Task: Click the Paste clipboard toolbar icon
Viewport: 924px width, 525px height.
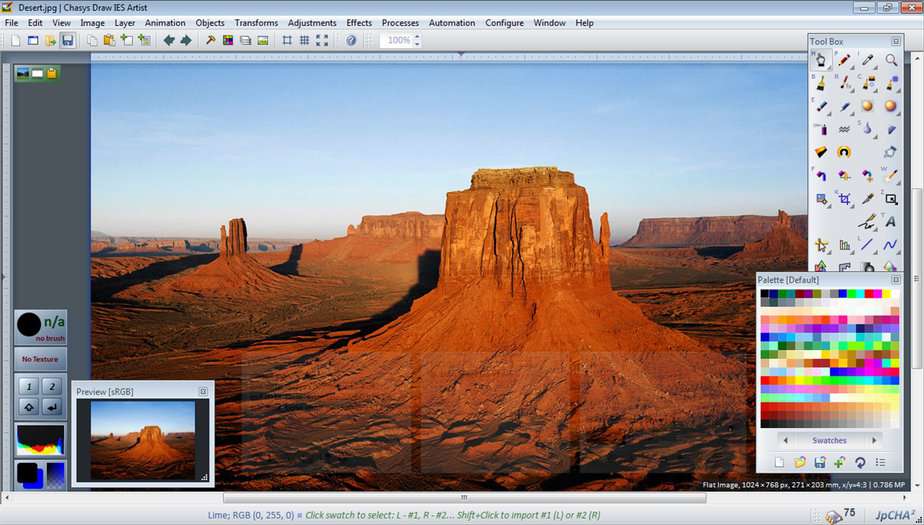Action: pos(109,40)
